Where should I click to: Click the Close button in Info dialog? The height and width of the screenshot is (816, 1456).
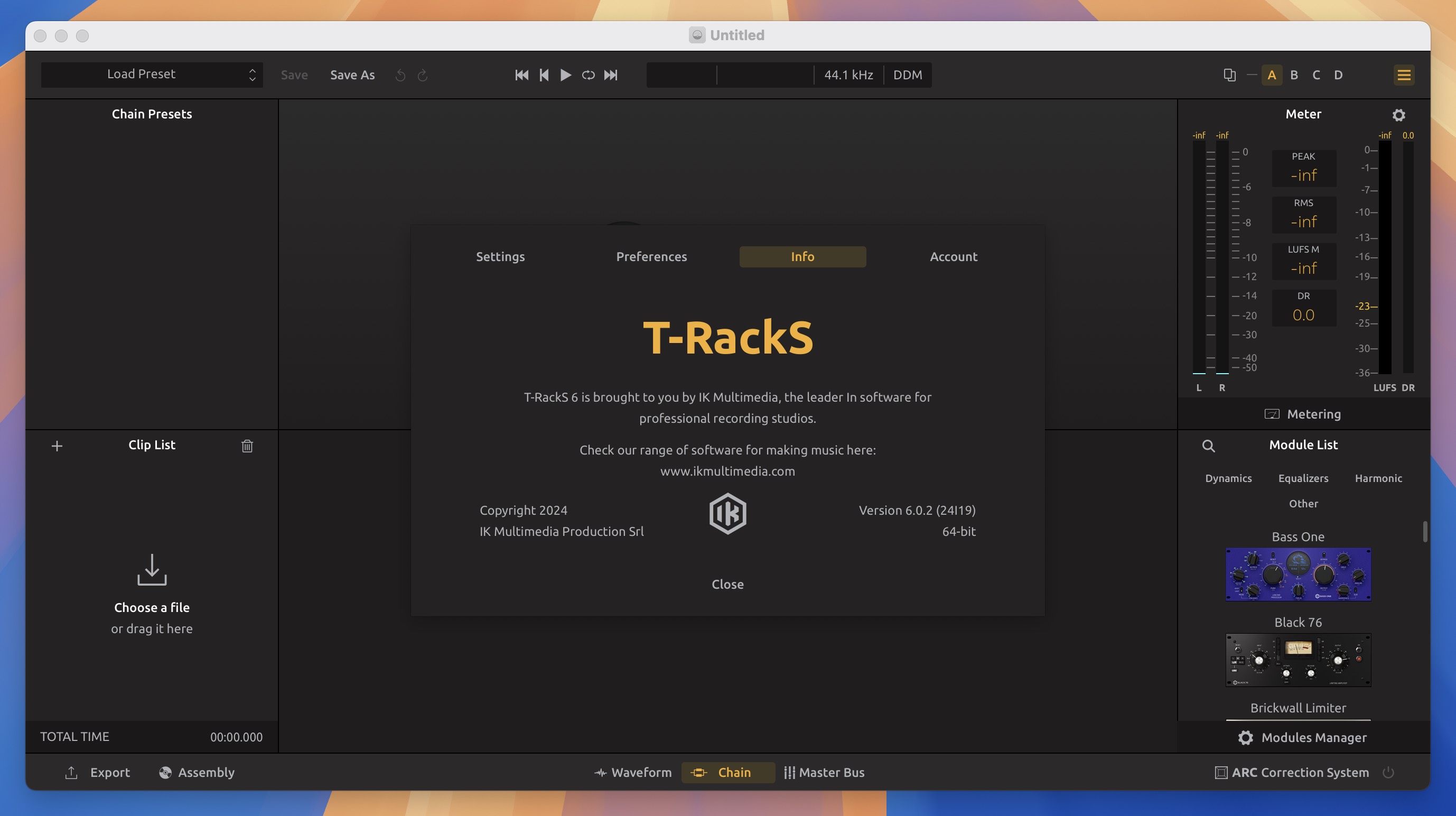(727, 584)
